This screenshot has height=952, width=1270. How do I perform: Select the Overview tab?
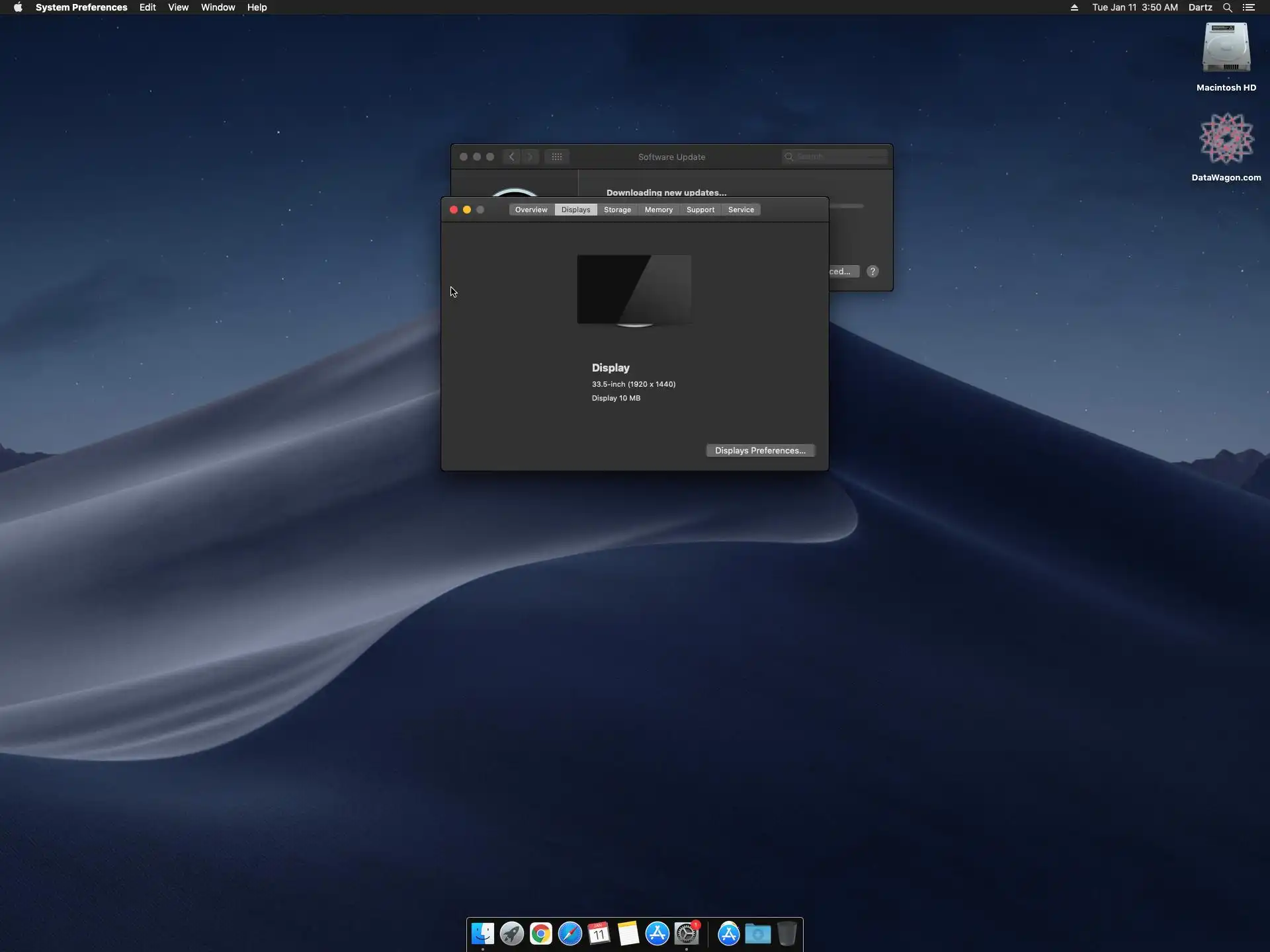coord(530,210)
